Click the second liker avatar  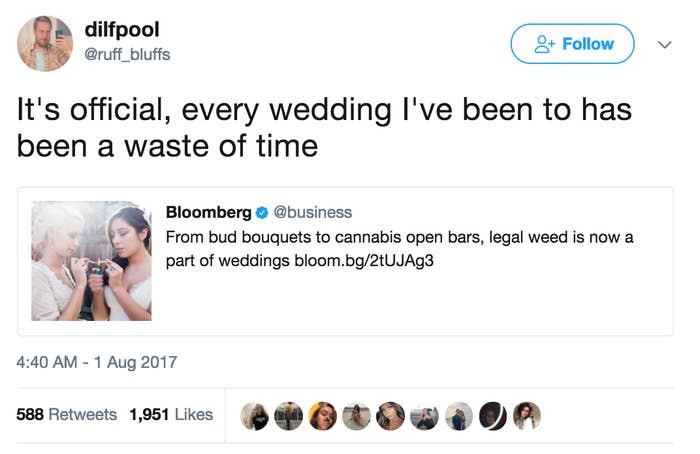[288, 416]
